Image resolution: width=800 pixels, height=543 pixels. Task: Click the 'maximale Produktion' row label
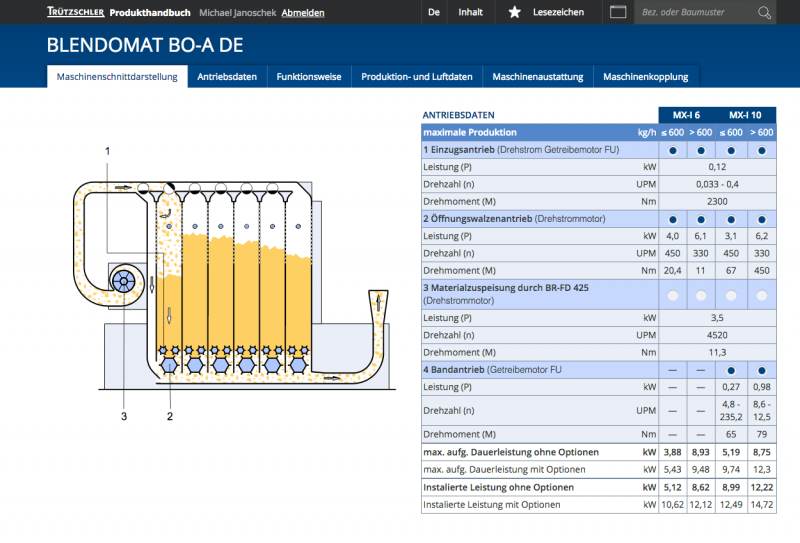point(470,132)
